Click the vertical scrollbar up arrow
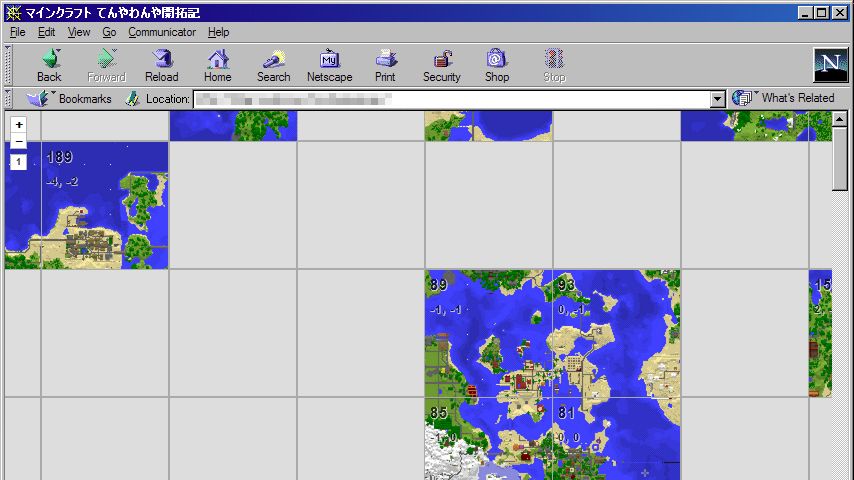Viewport: 854px width, 480px height. 839,118
